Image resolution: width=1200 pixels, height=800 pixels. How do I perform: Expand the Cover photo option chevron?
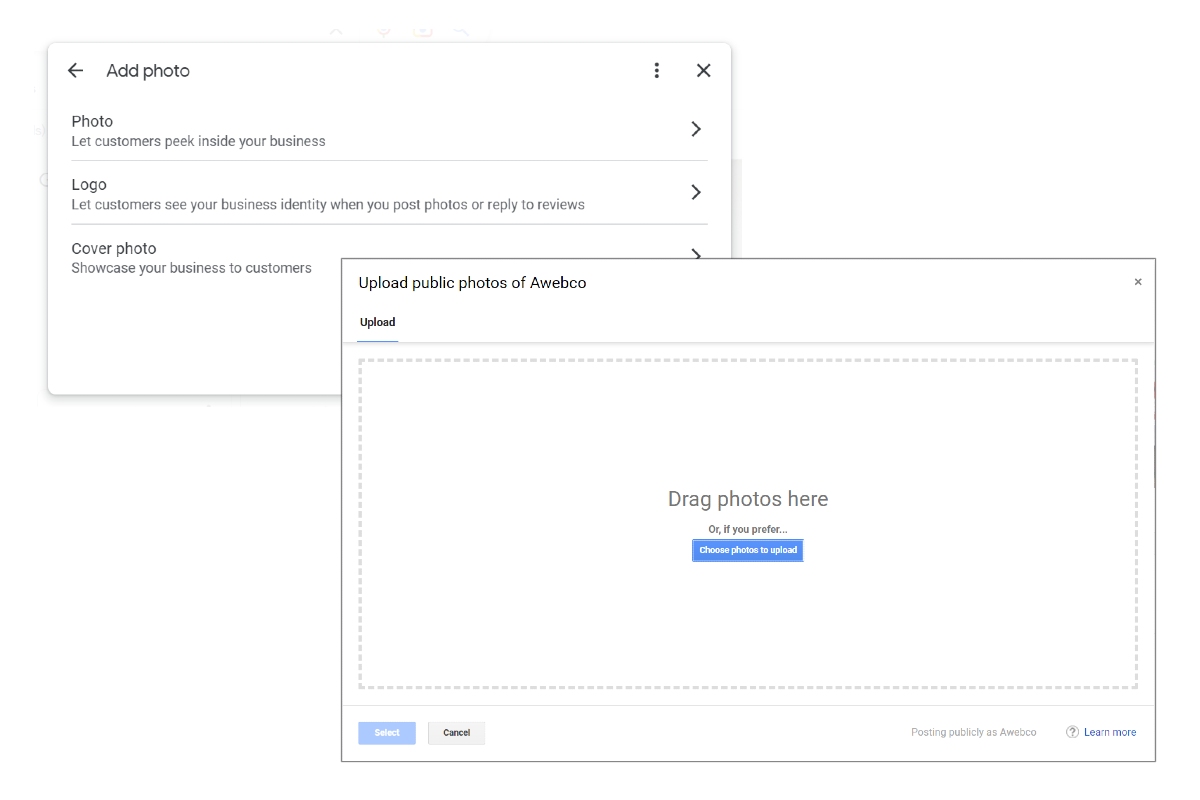coord(696,254)
